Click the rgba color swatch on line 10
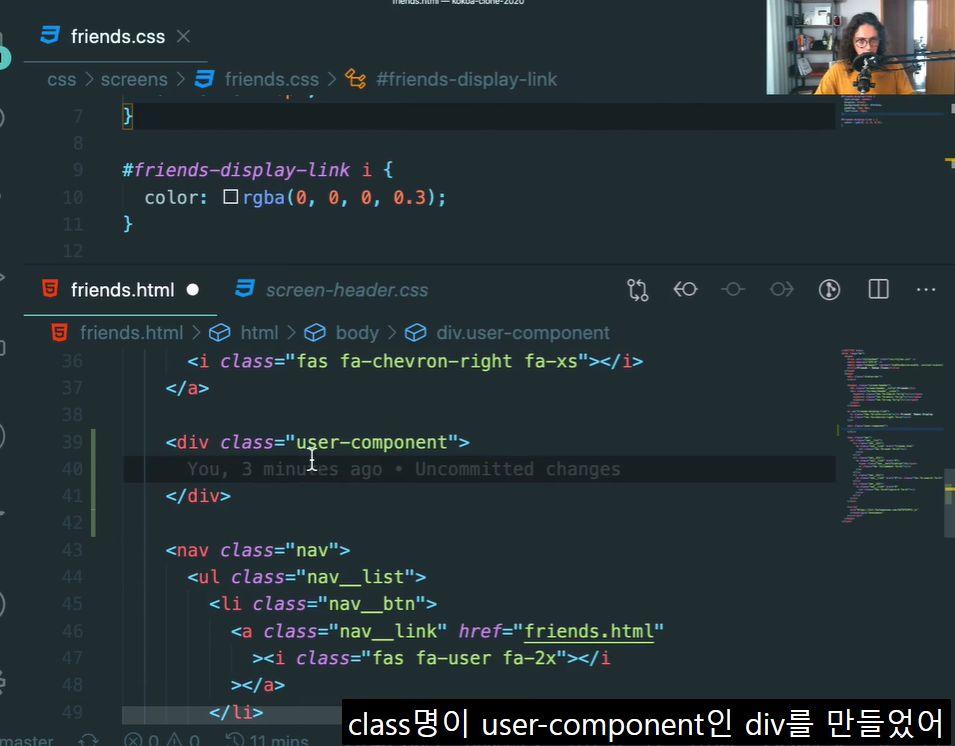 (x=230, y=197)
